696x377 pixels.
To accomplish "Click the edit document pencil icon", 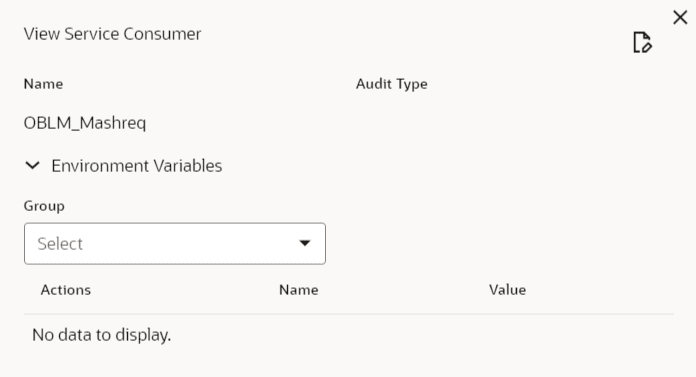I will 642,42.
